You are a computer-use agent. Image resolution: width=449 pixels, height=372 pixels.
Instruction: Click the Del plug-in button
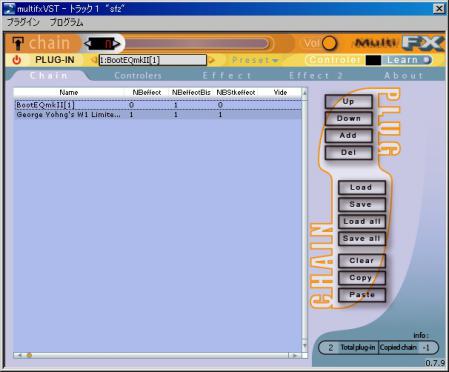(x=349, y=153)
